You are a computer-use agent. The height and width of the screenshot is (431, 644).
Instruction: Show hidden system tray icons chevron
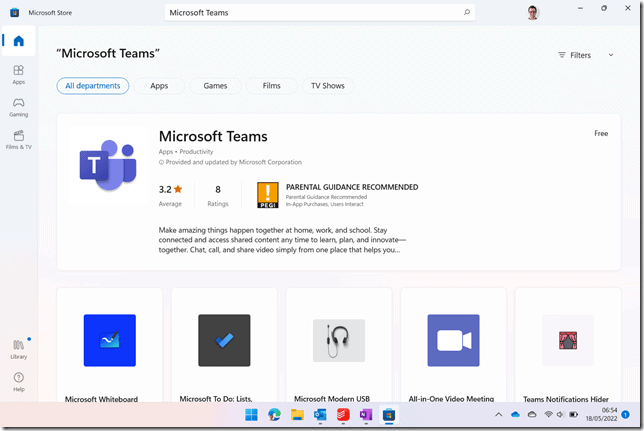pyautogui.click(x=498, y=414)
